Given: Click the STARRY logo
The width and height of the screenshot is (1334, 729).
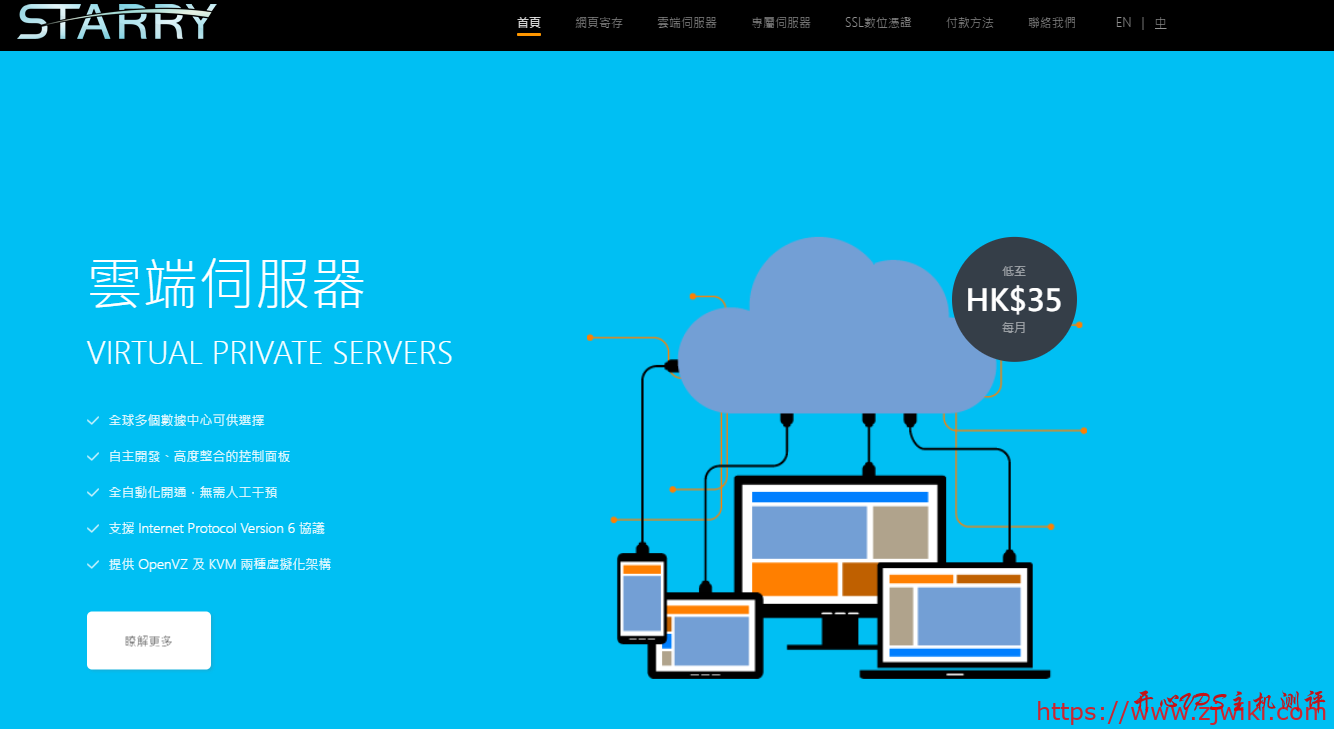Looking at the screenshot, I should (x=117, y=21).
